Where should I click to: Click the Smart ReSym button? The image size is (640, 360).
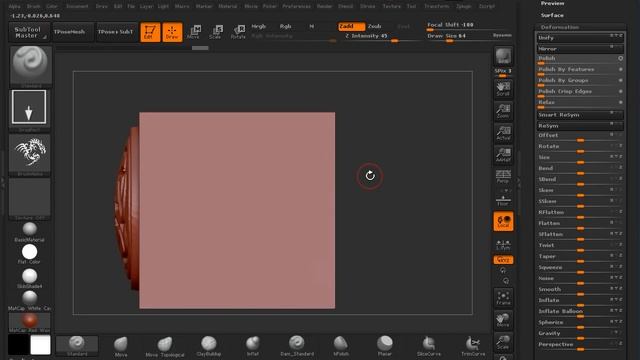[x=580, y=115]
